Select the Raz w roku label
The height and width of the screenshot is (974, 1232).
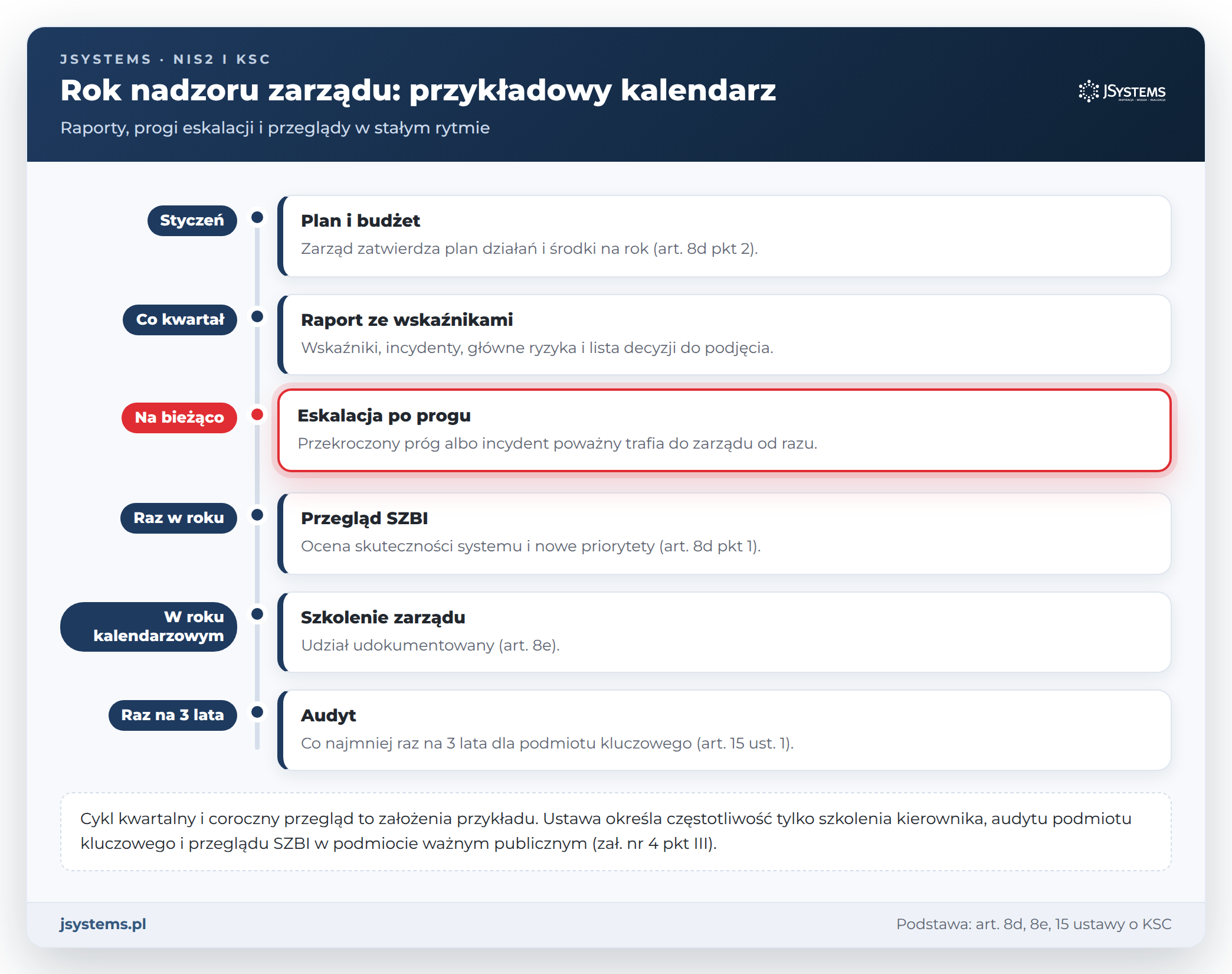click(x=179, y=518)
